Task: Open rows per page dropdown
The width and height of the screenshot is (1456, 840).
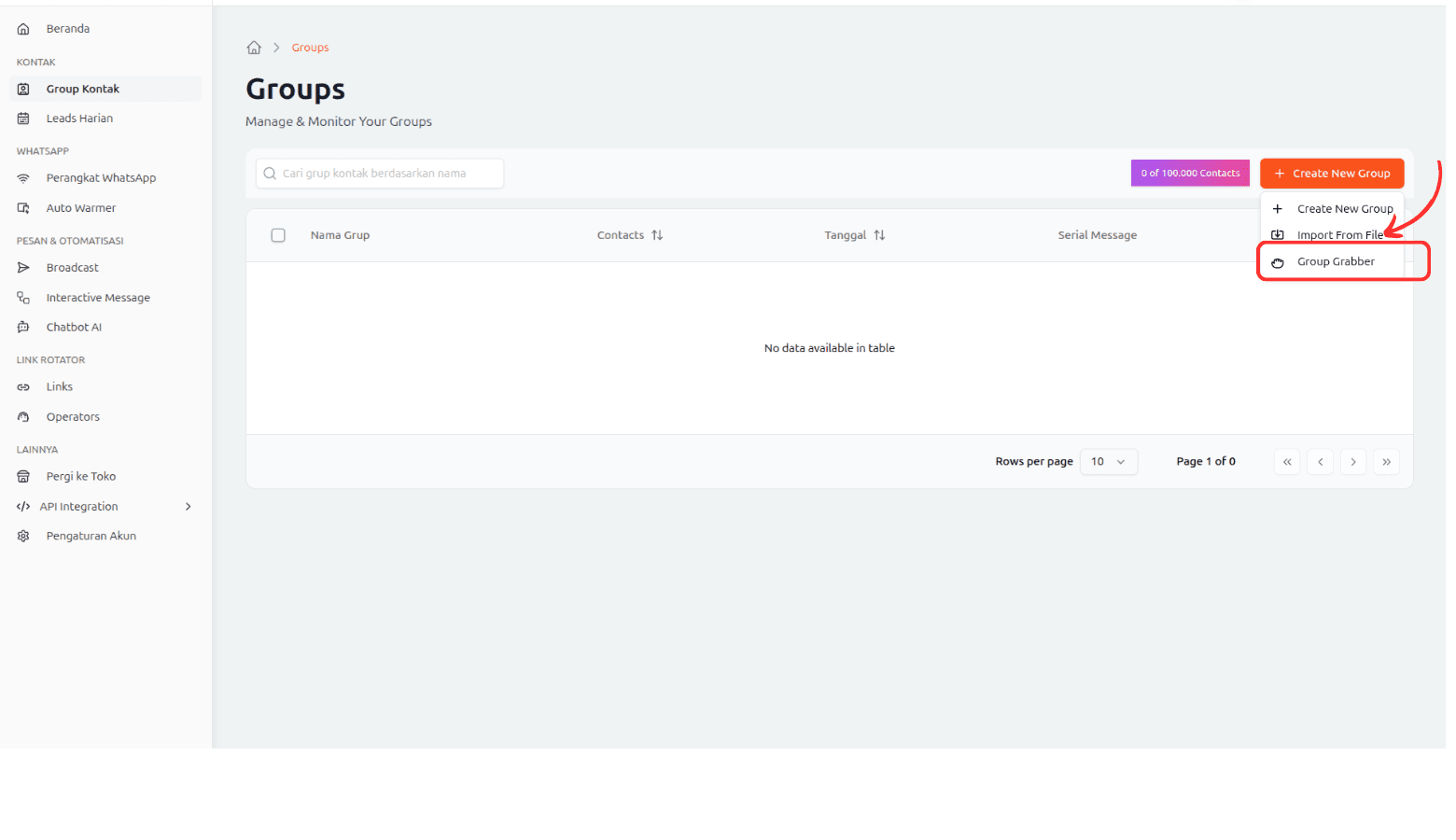Action: click(x=1108, y=462)
